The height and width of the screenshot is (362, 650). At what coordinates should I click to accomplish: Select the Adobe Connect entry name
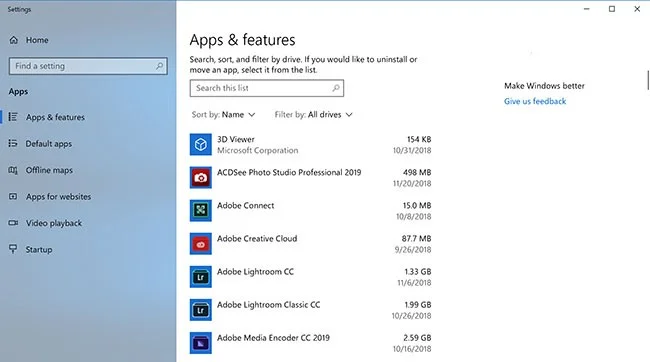coord(245,206)
